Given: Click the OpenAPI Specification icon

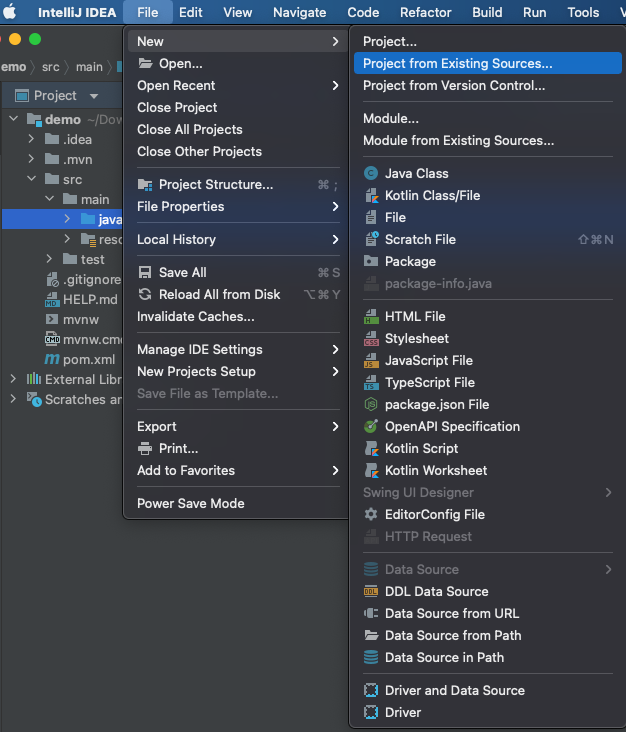Looking at the screenshot, I should pos(371,426).
